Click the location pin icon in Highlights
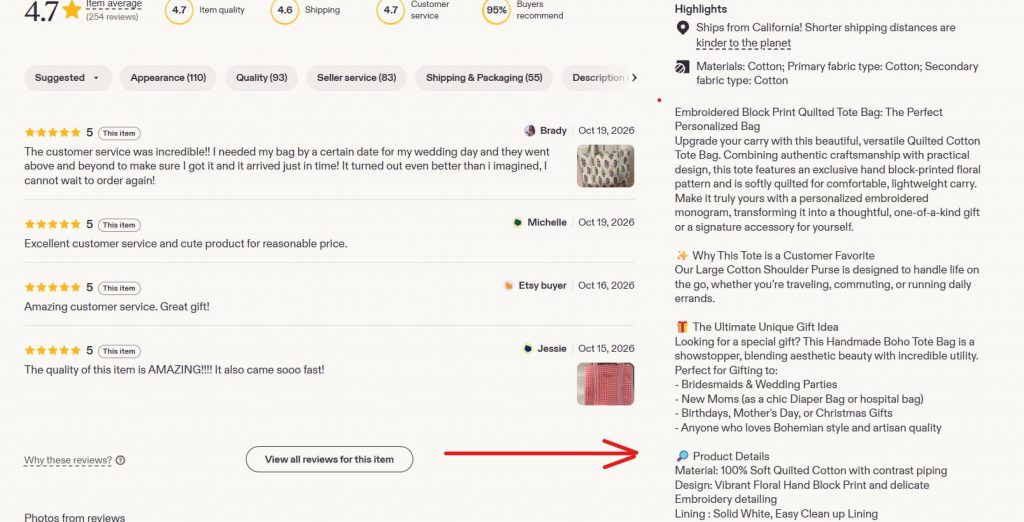 tap(682, 27)
